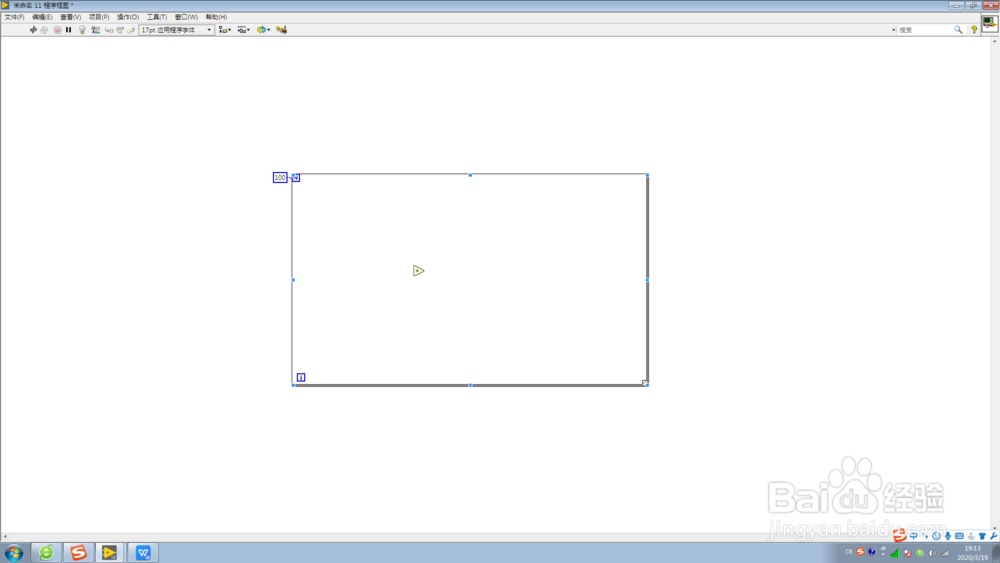Image resolution: width=1000 pixels, height=563 pixels.
Task: Click the search magnifier icon
Action: click(x=958, y=30)
